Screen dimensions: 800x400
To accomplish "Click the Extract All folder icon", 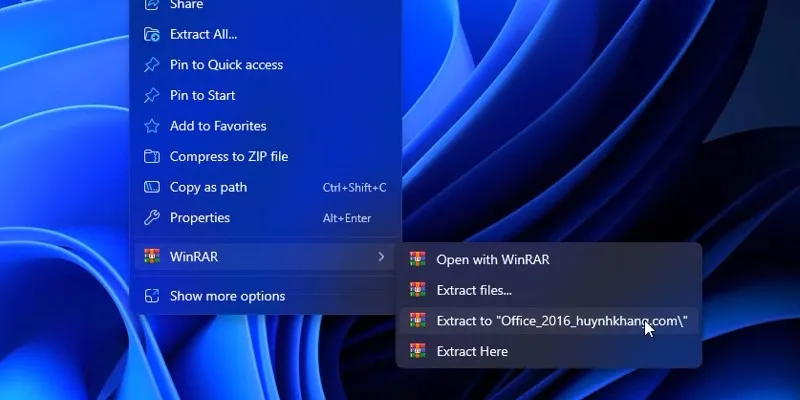I will click(152, 34).
